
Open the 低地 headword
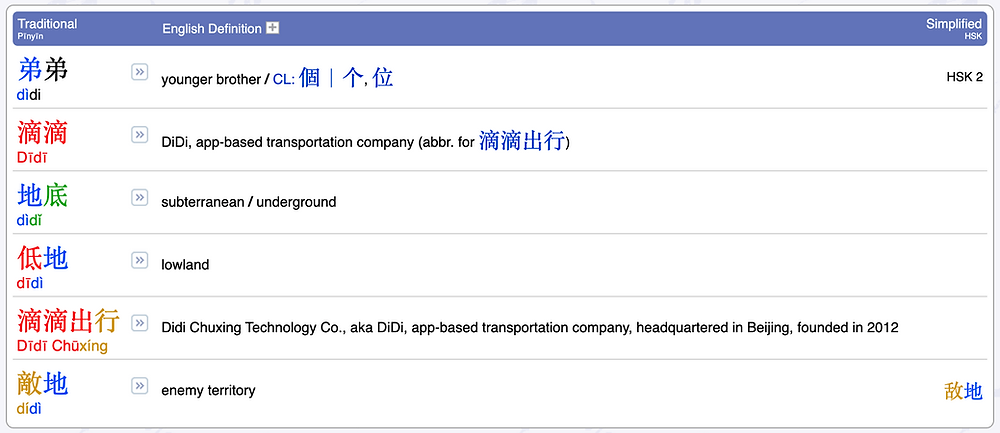(43, 258)
